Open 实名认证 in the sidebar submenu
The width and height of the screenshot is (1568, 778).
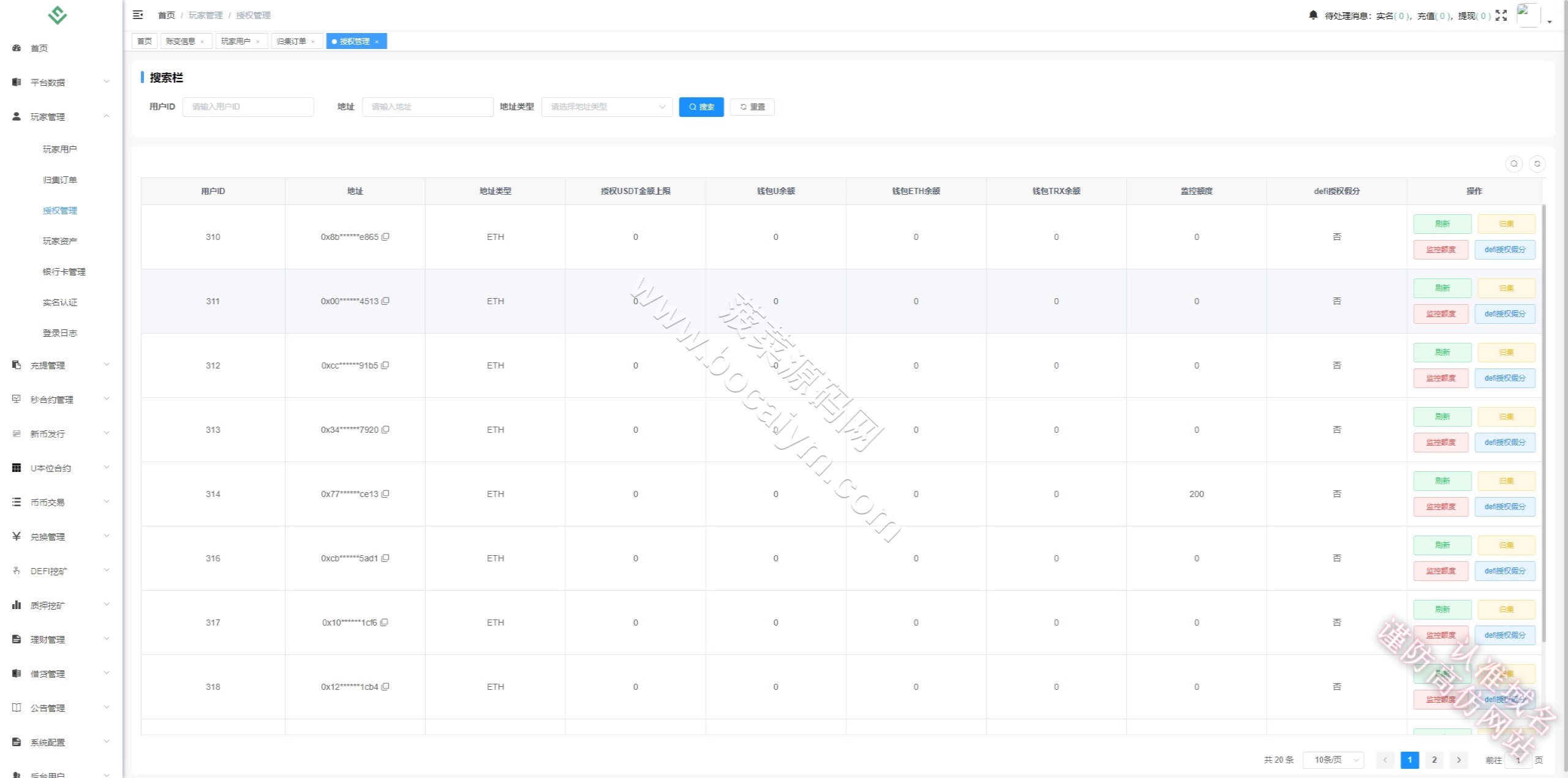(60, 302)
